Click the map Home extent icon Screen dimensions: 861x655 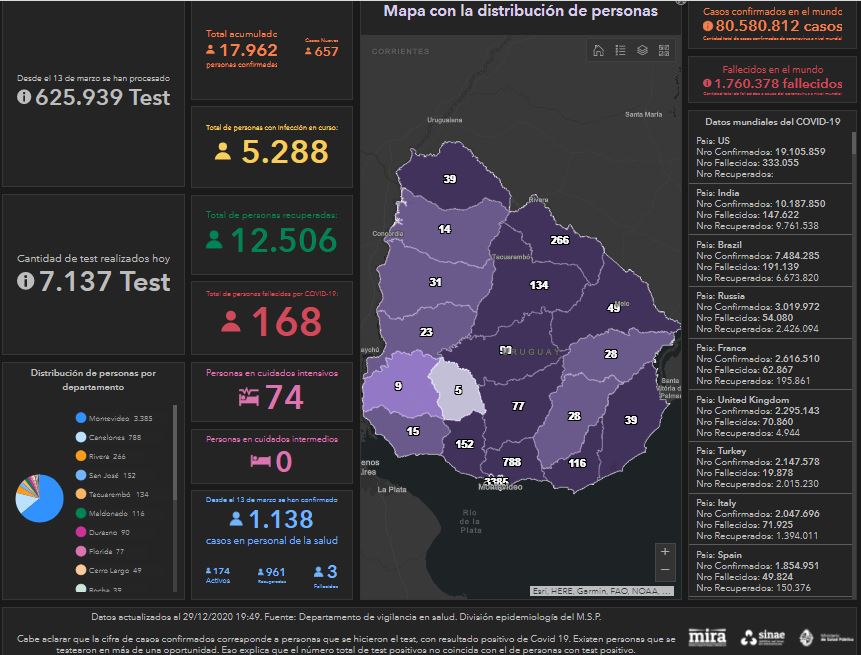pos(598,51)
